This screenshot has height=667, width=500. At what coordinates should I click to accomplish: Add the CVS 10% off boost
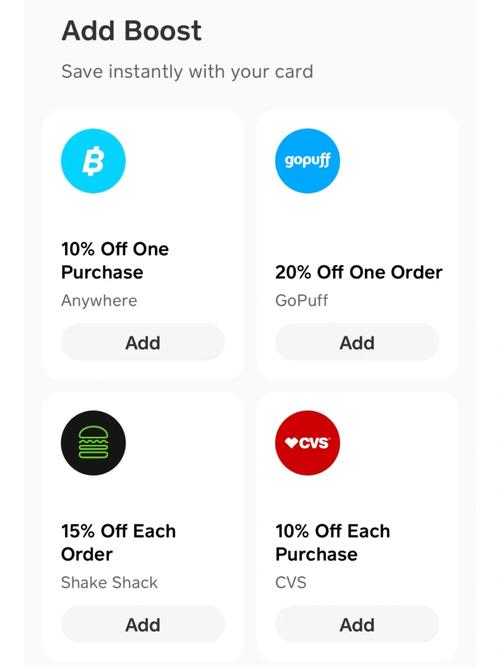tap(357, 624)
